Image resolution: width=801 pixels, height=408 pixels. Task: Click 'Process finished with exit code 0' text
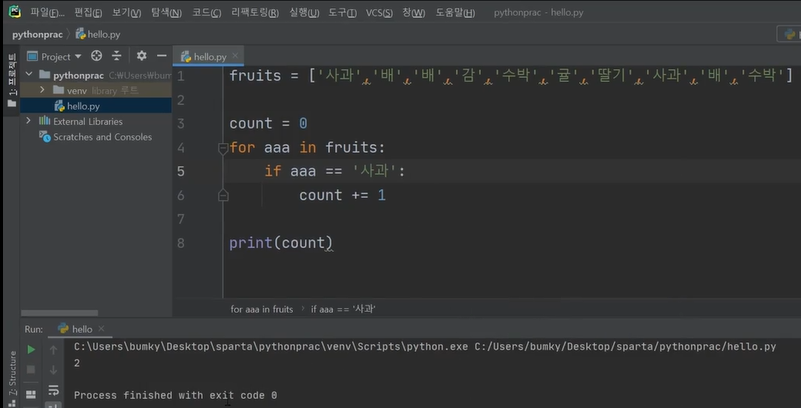[x=175, y=395]
